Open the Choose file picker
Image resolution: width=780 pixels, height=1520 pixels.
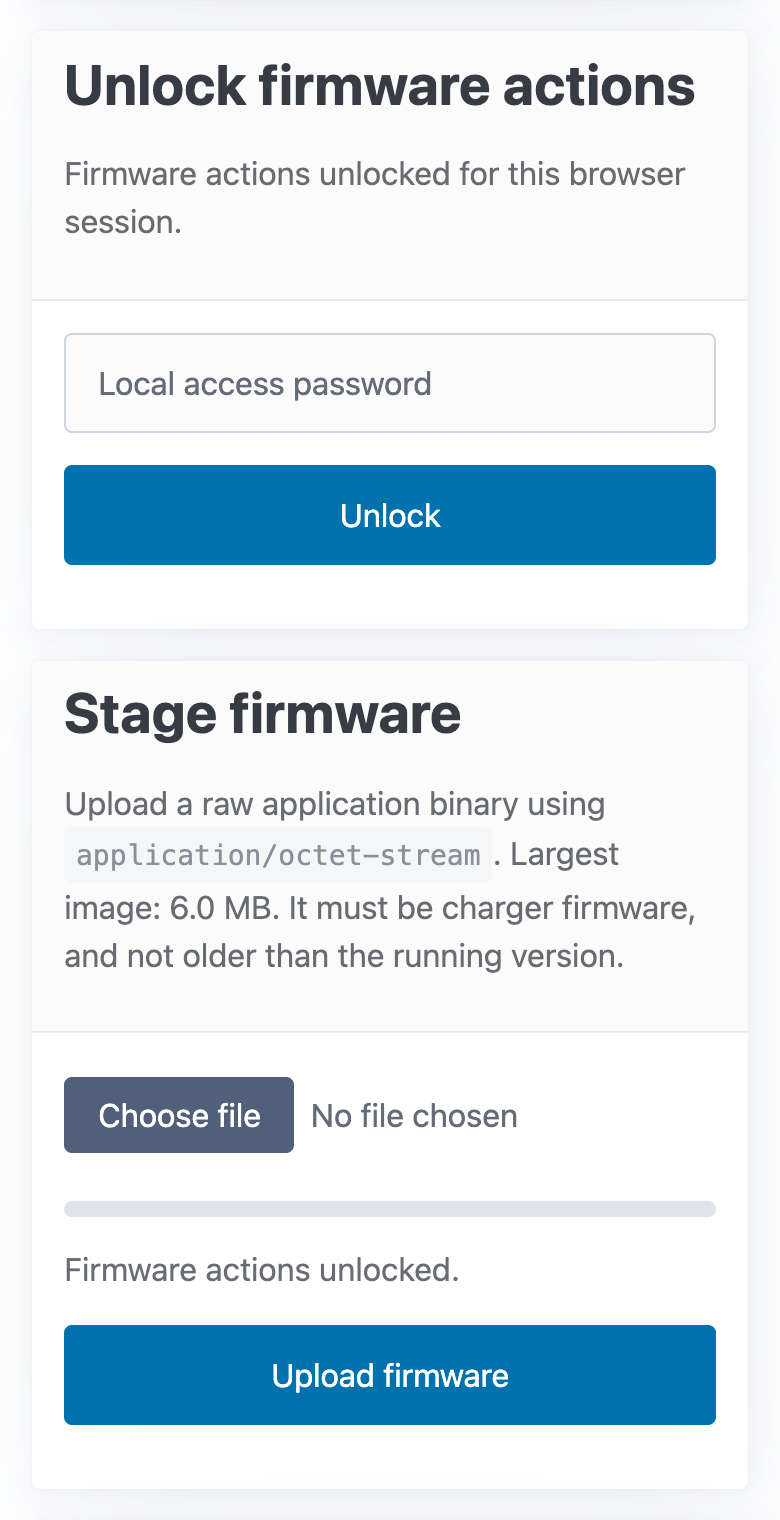(x=179, y=1115)
